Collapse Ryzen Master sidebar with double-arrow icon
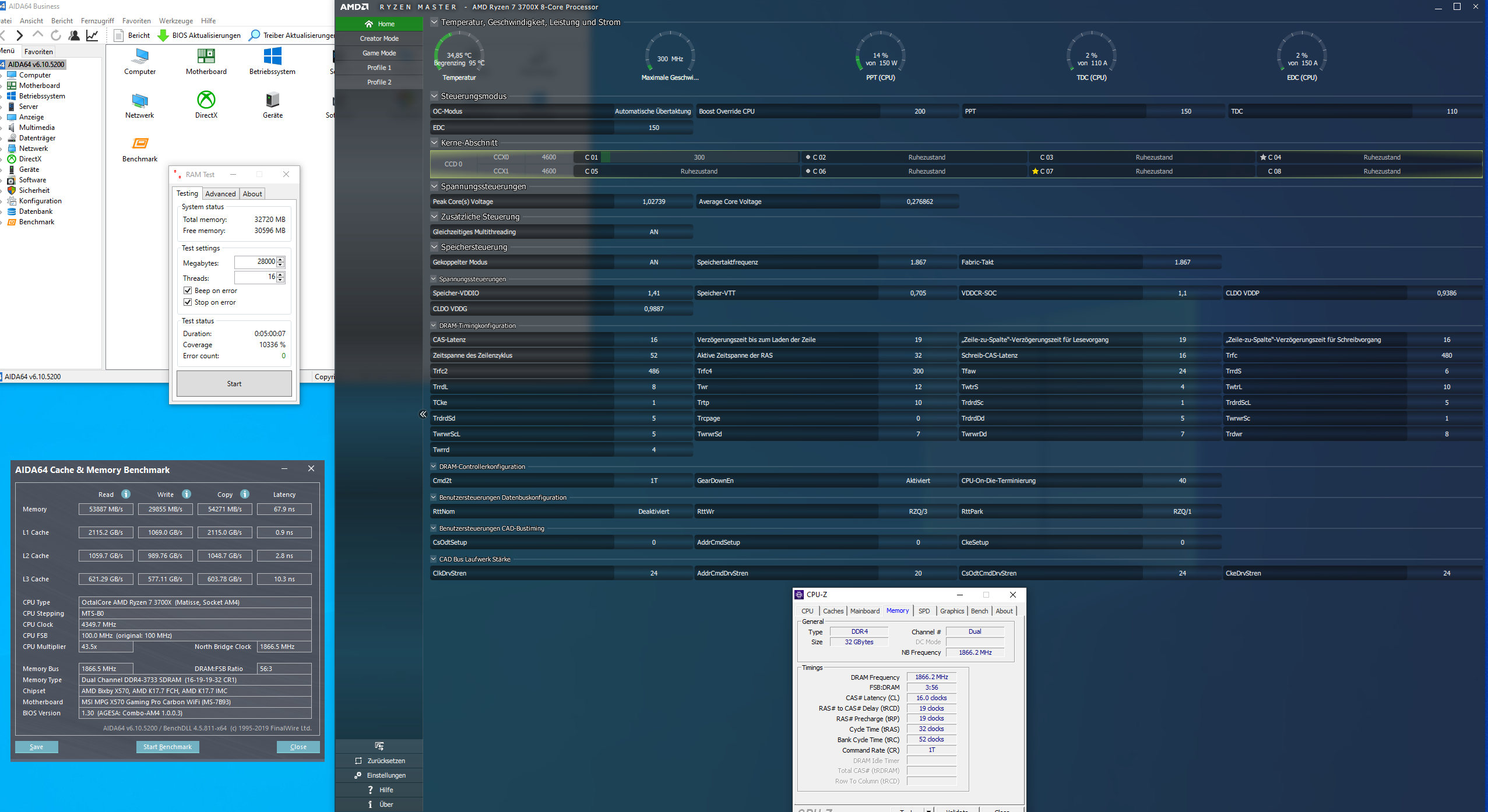 423,414
